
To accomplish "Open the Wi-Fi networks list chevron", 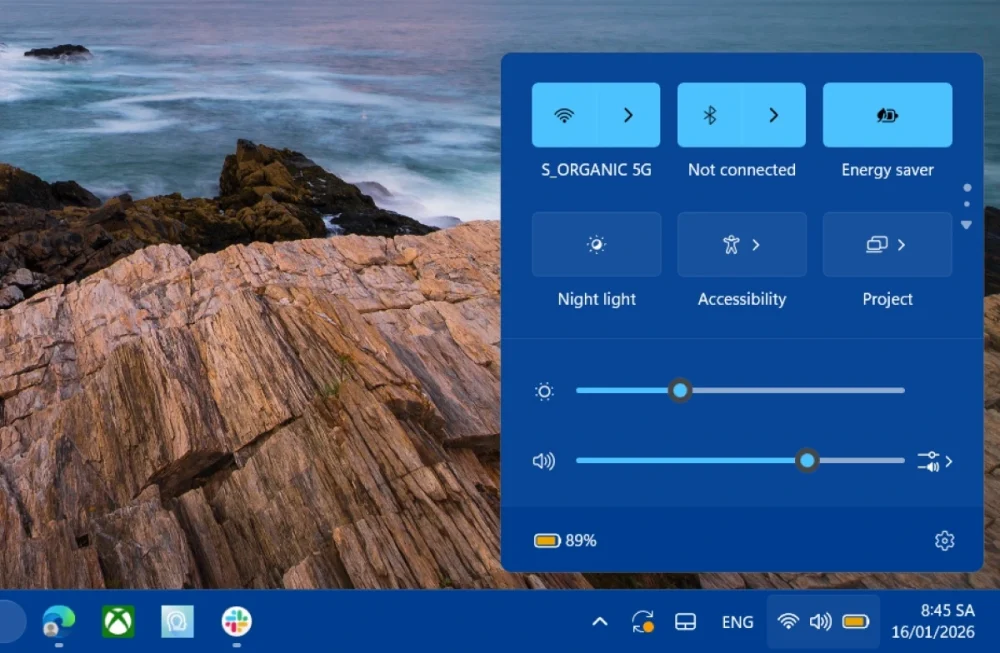I will point(628,115).
